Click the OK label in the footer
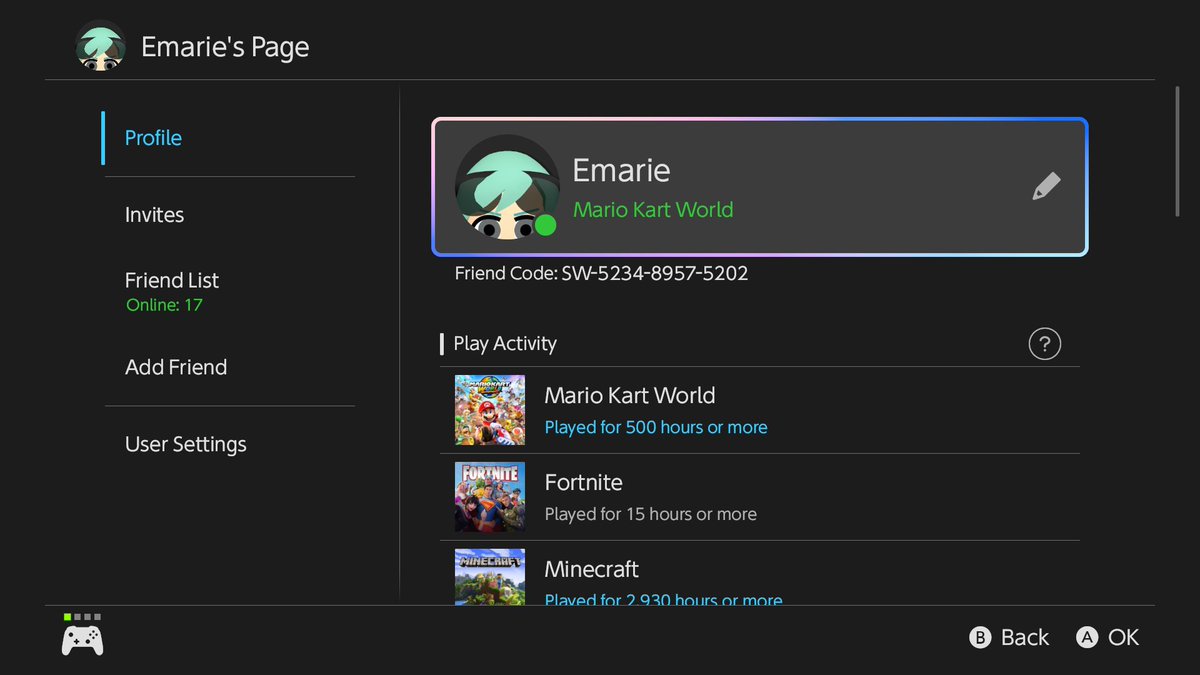Viewport: 1200px width, 675px height. [x=1123, y=637]
